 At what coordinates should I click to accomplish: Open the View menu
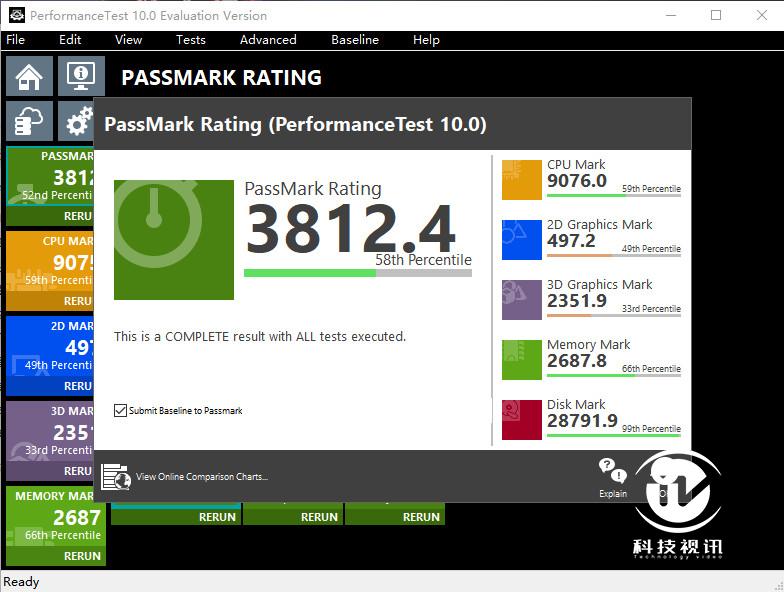[x=128, y=40]
